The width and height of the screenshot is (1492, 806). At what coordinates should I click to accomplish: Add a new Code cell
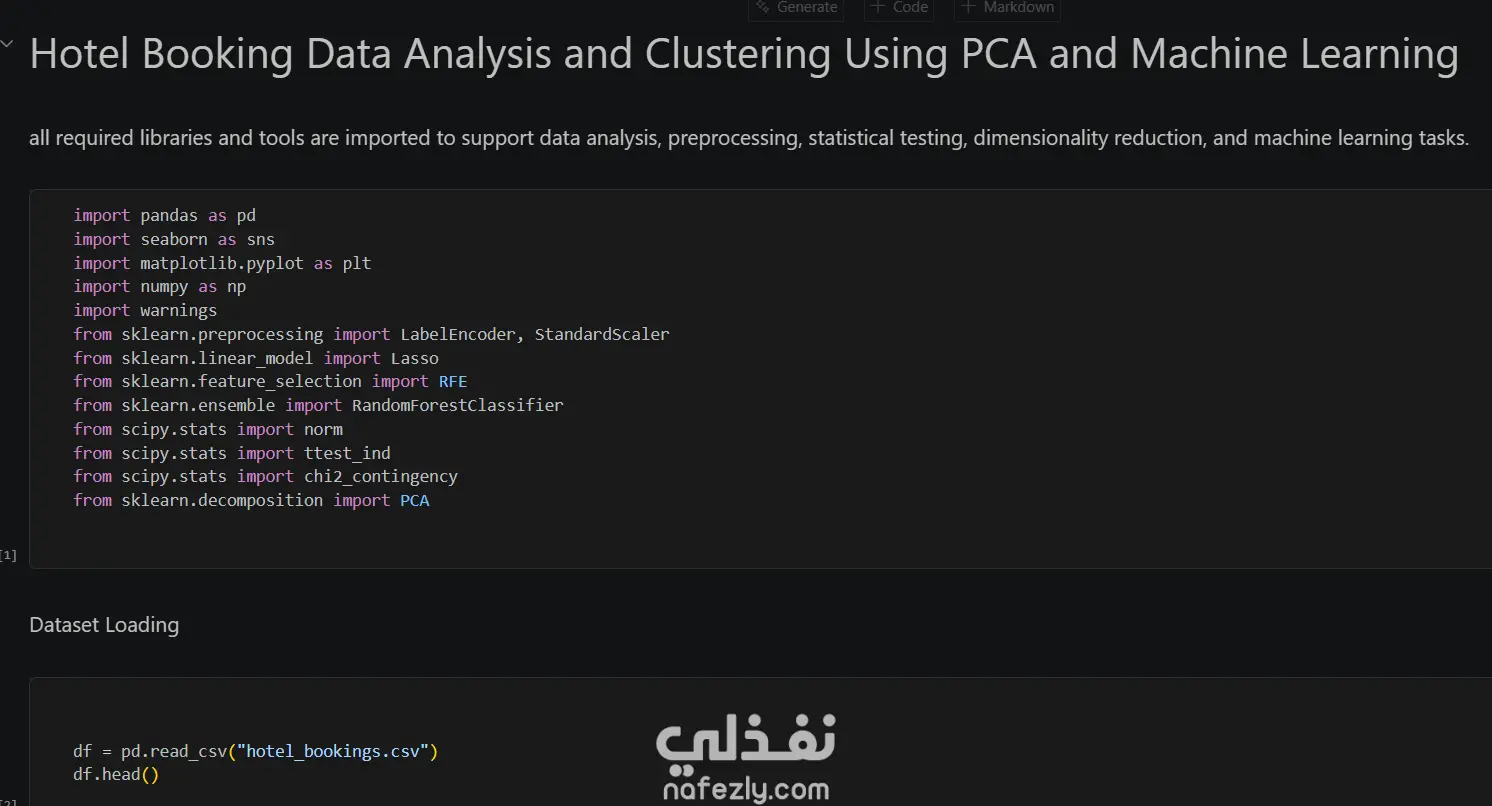click(x=899, y=8)
